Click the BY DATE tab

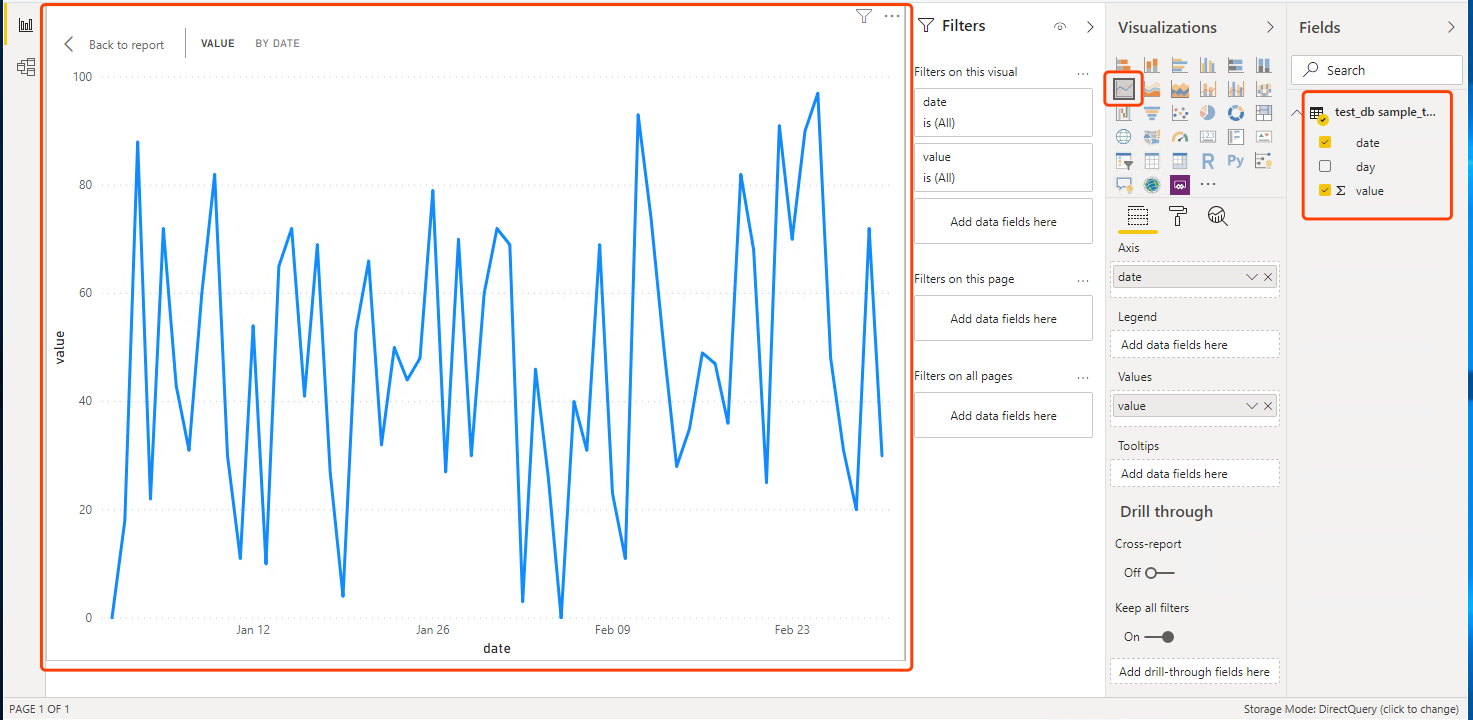277,44
